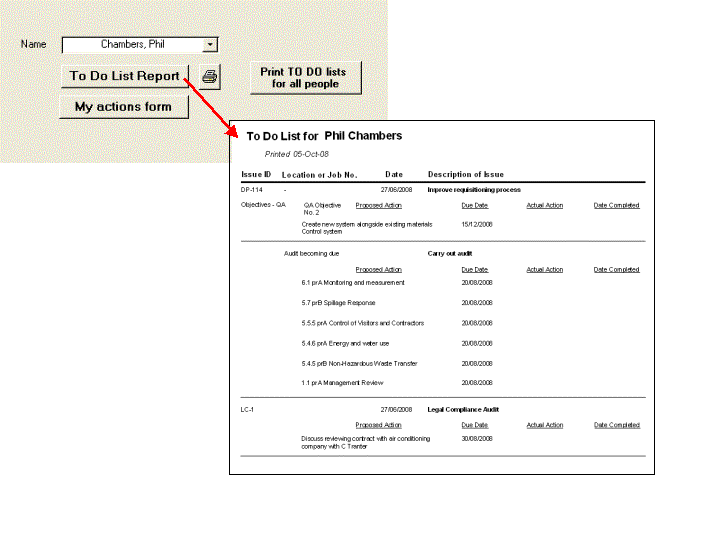
Task: Click the due date 15/12/2008
Action: coord(477,225)
